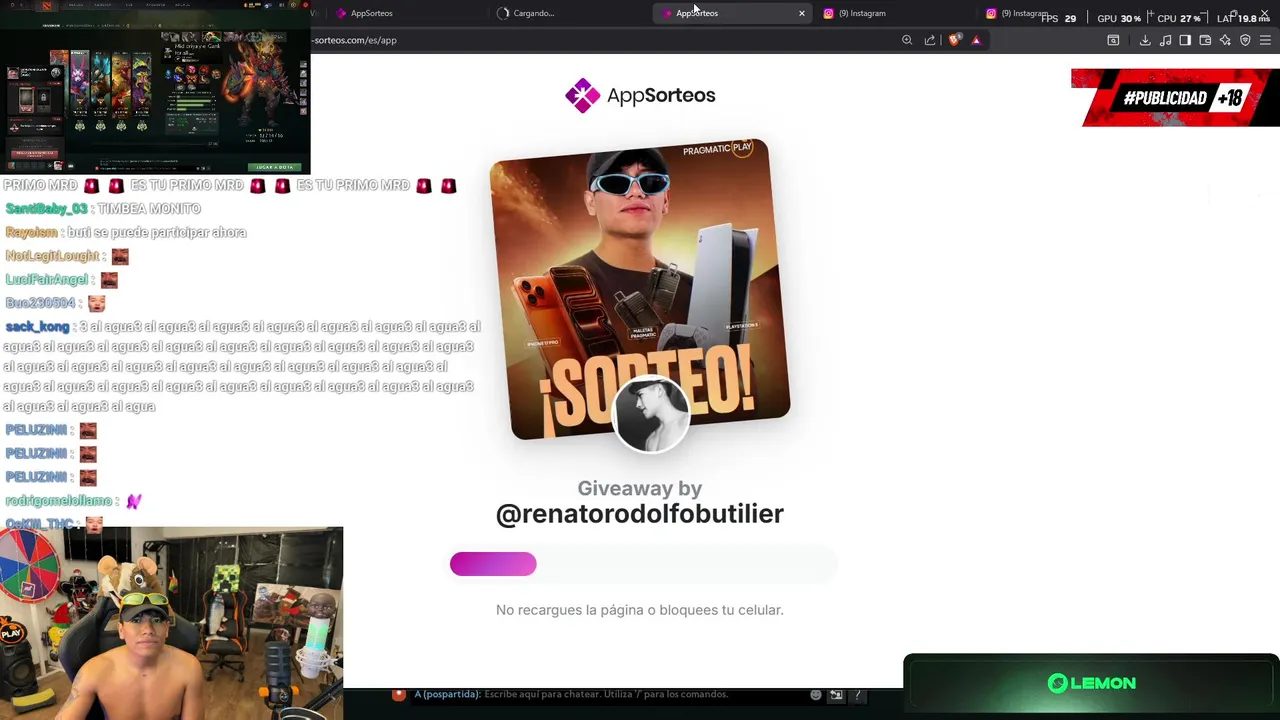Click the FPS 29 overlay readout
Screen dimensions: 1280x720
(1059, 18)
